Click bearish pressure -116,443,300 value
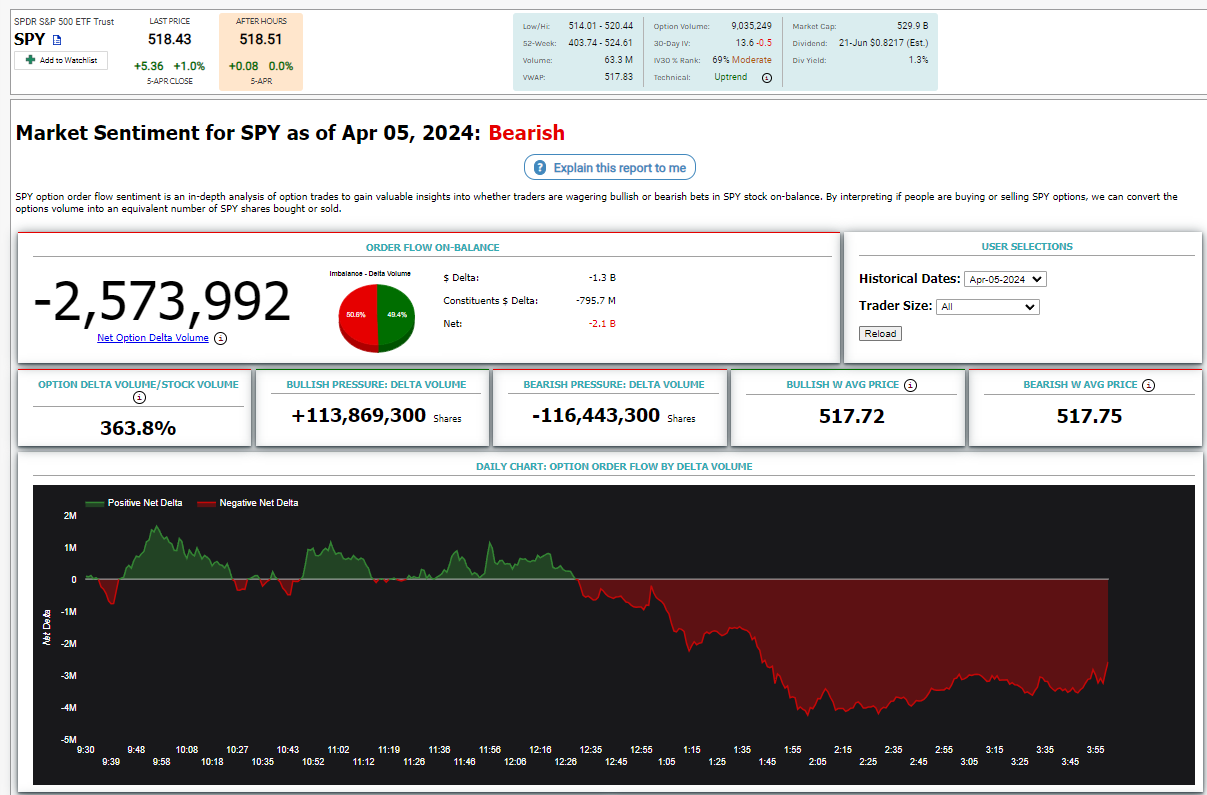 click(594, 415)
